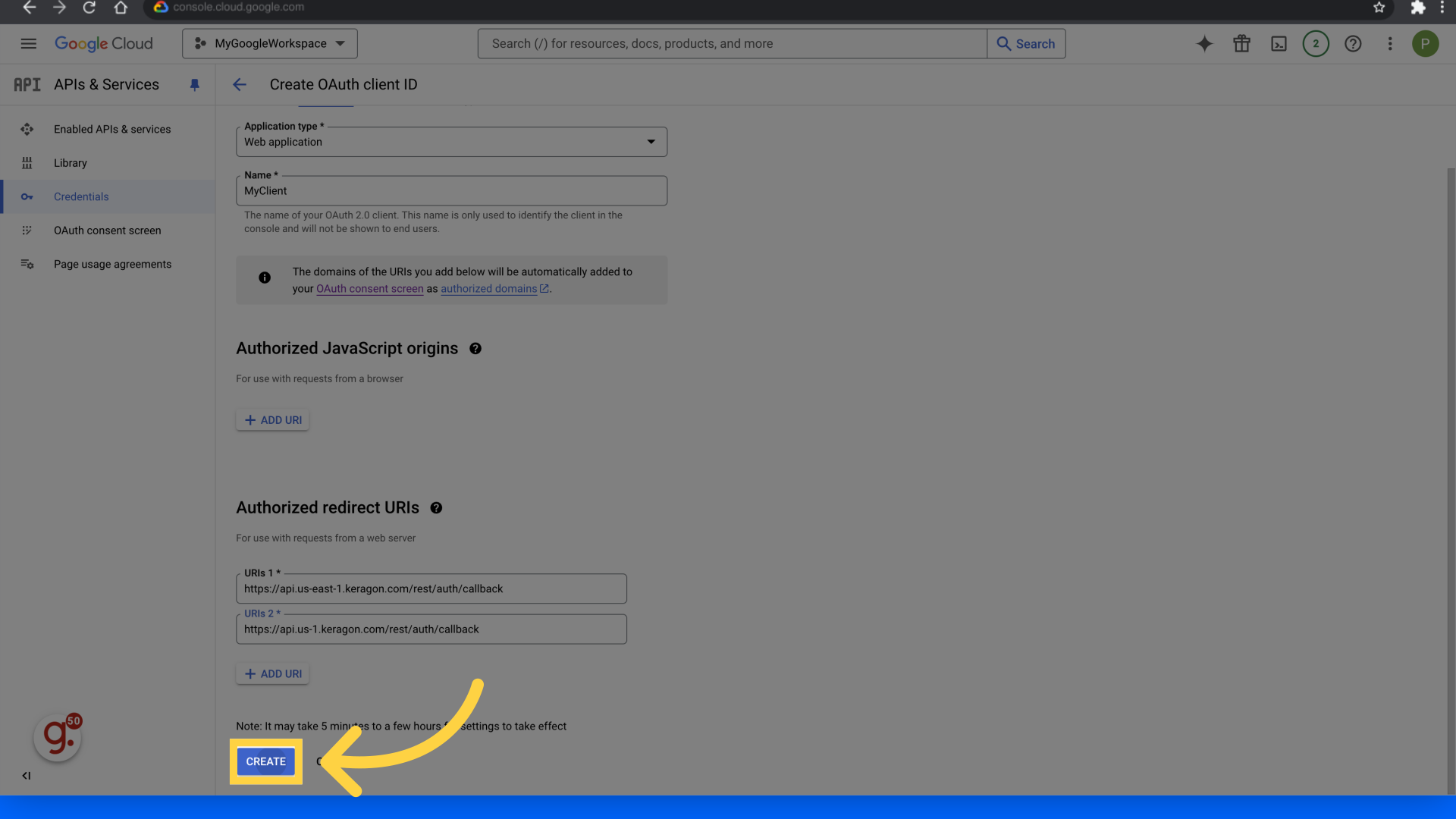1456x819 pixels.
Task: Collapse the sidebar with the bottom chevron
Action: (x=27, y=776)
